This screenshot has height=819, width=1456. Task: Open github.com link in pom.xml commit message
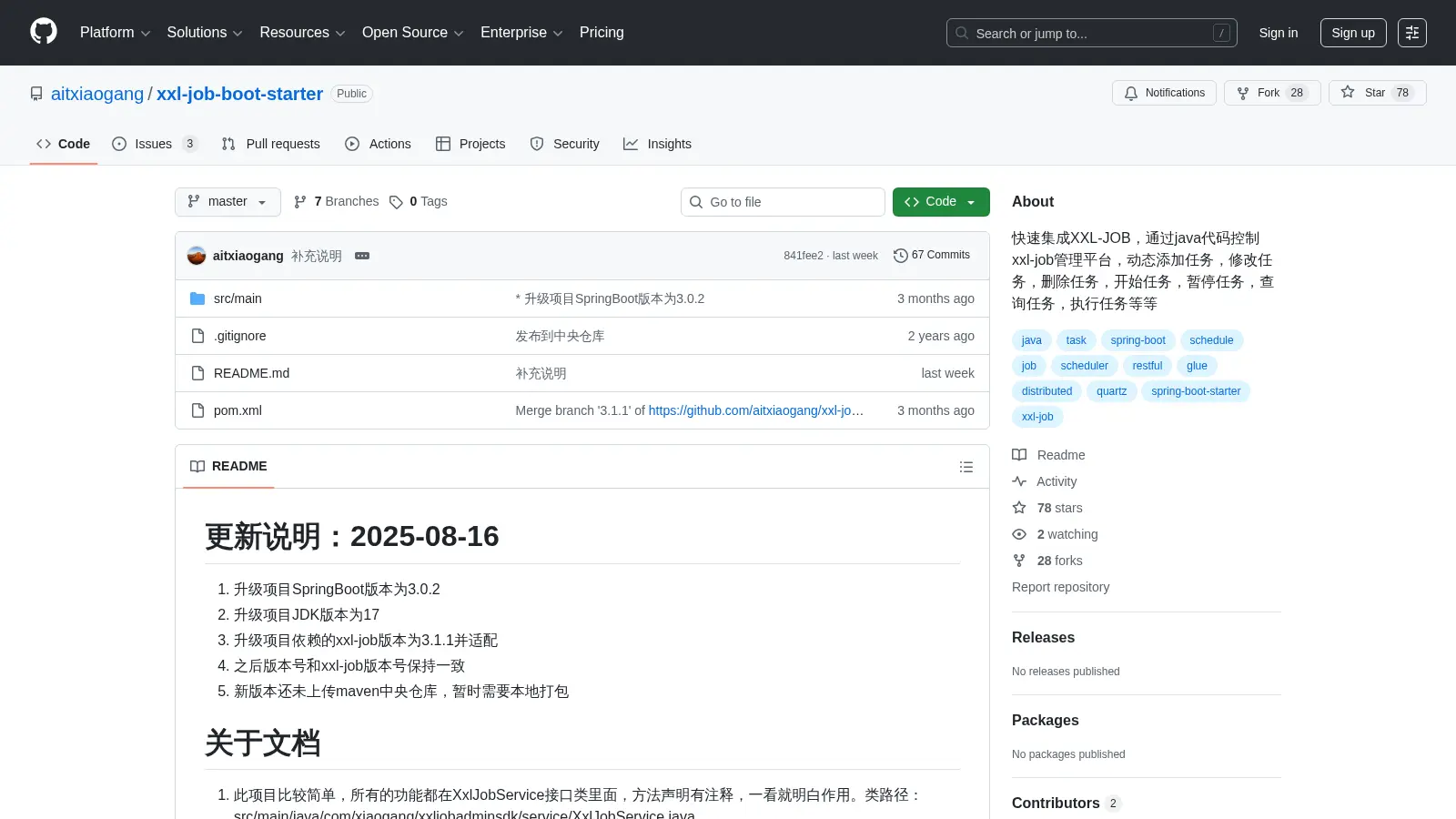[x=755, y=410]
